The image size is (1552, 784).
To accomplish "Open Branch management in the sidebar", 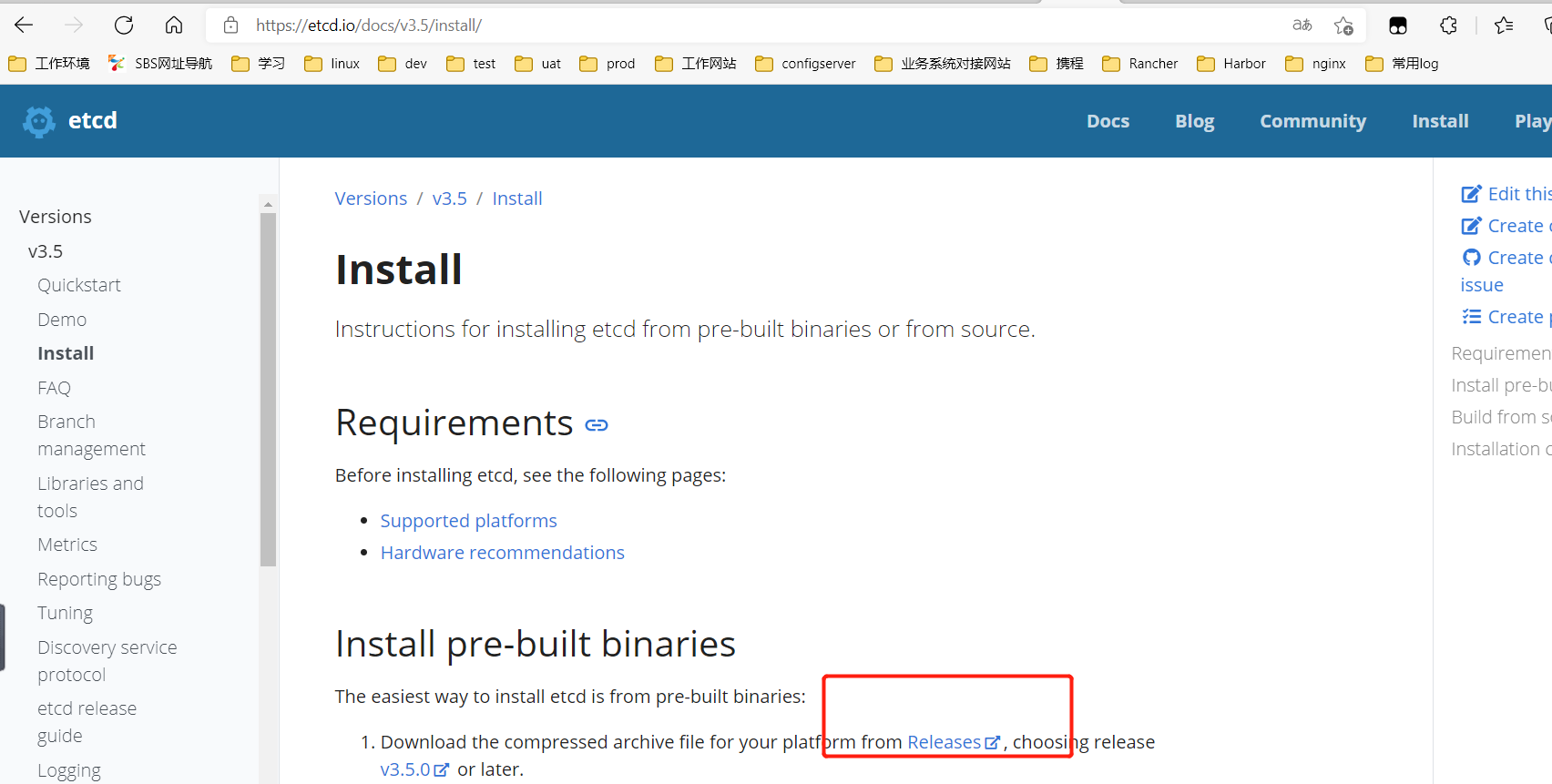I will tap(91, 435).
